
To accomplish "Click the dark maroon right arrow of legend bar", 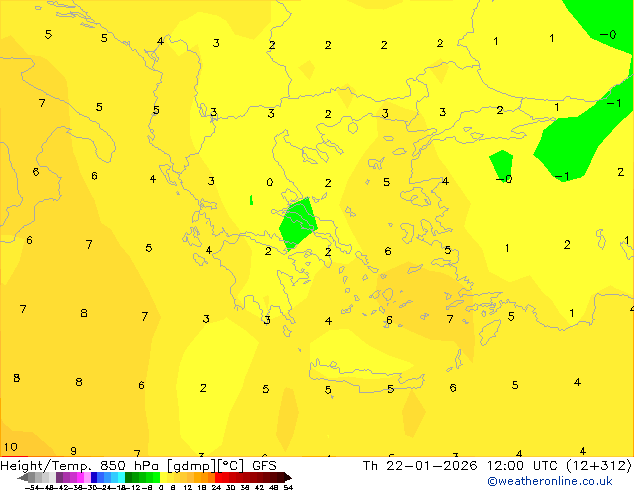I will (288, 477).
